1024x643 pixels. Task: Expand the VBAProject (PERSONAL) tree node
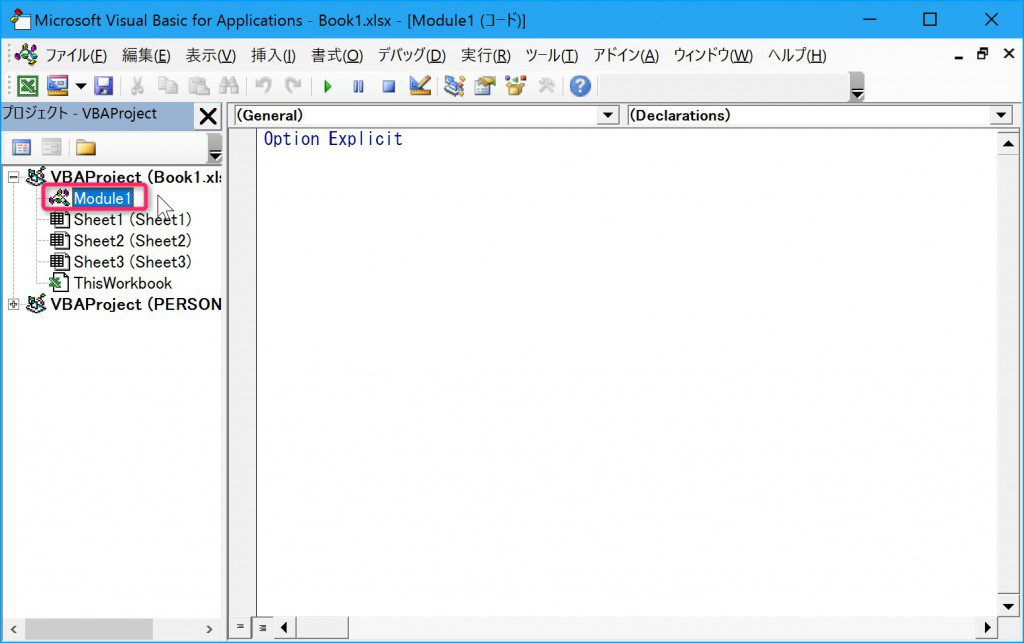[x=13, y=304]
